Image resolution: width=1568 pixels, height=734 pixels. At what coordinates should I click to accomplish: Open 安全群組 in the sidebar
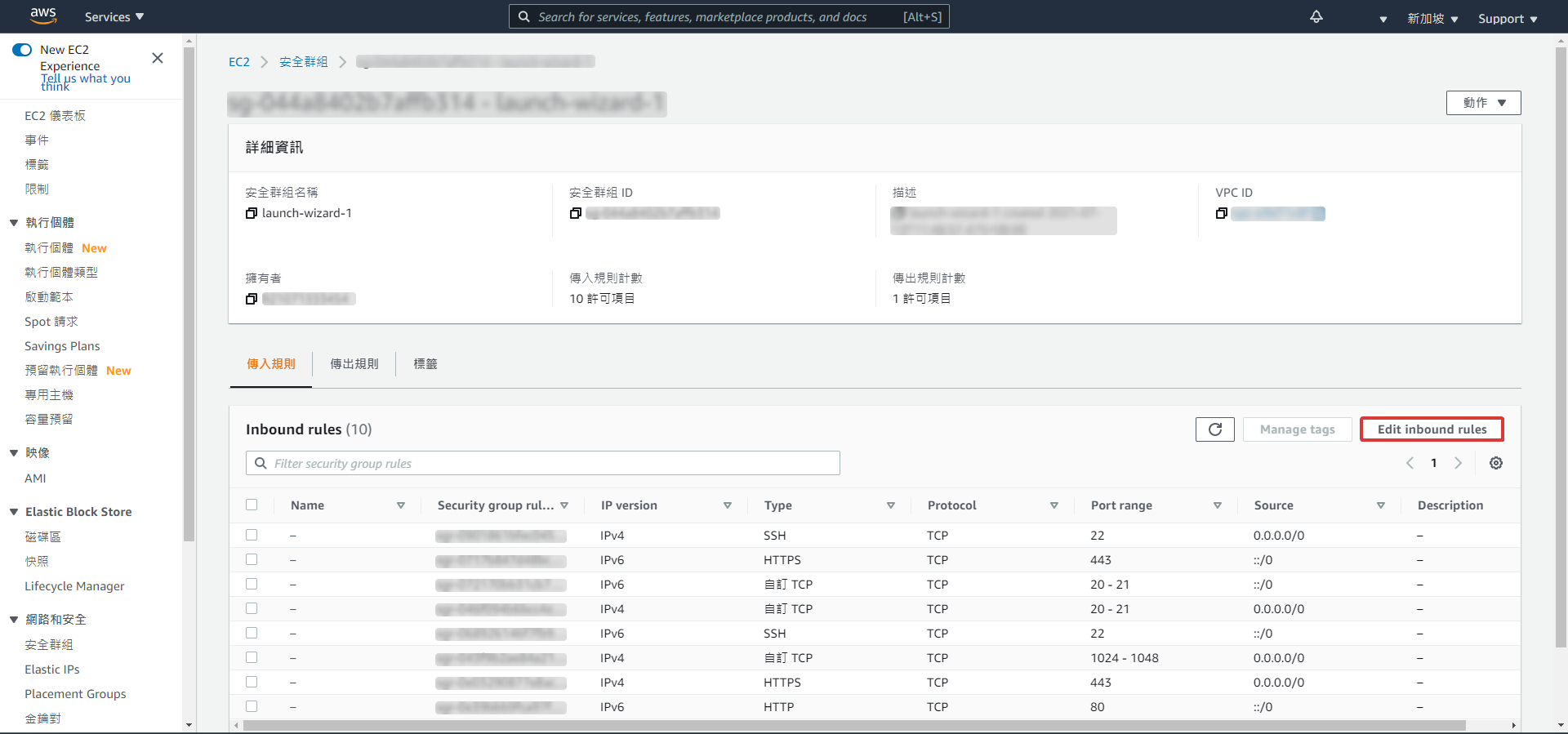tap(49, 645)
